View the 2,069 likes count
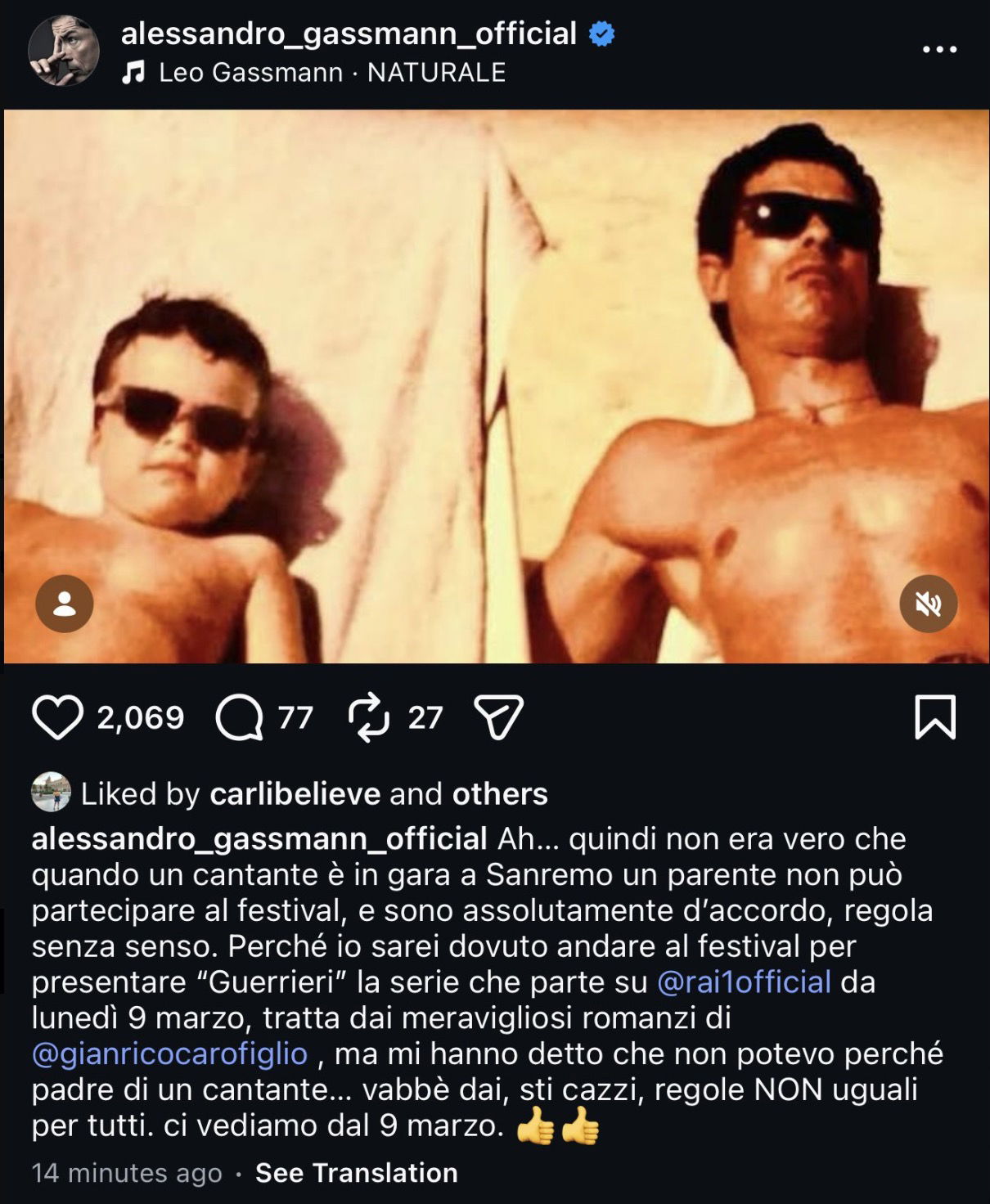This screenshot has width=990, height=1204. pos(141,718)
